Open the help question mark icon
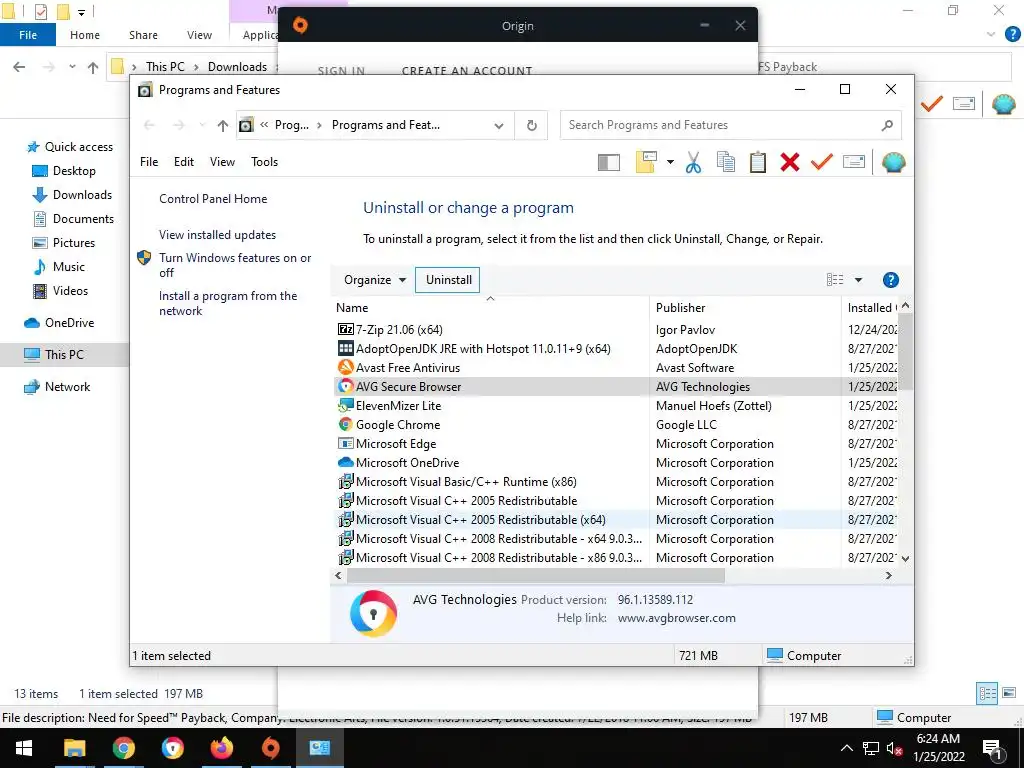The width and height of the screenshot is (1024, 768). coord(891,280)
